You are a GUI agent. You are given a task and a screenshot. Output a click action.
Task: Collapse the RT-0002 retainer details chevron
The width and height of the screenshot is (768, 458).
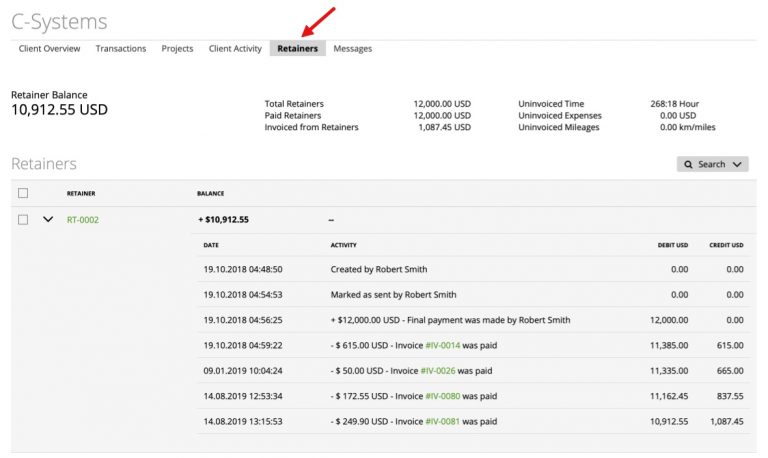[48, 219]
